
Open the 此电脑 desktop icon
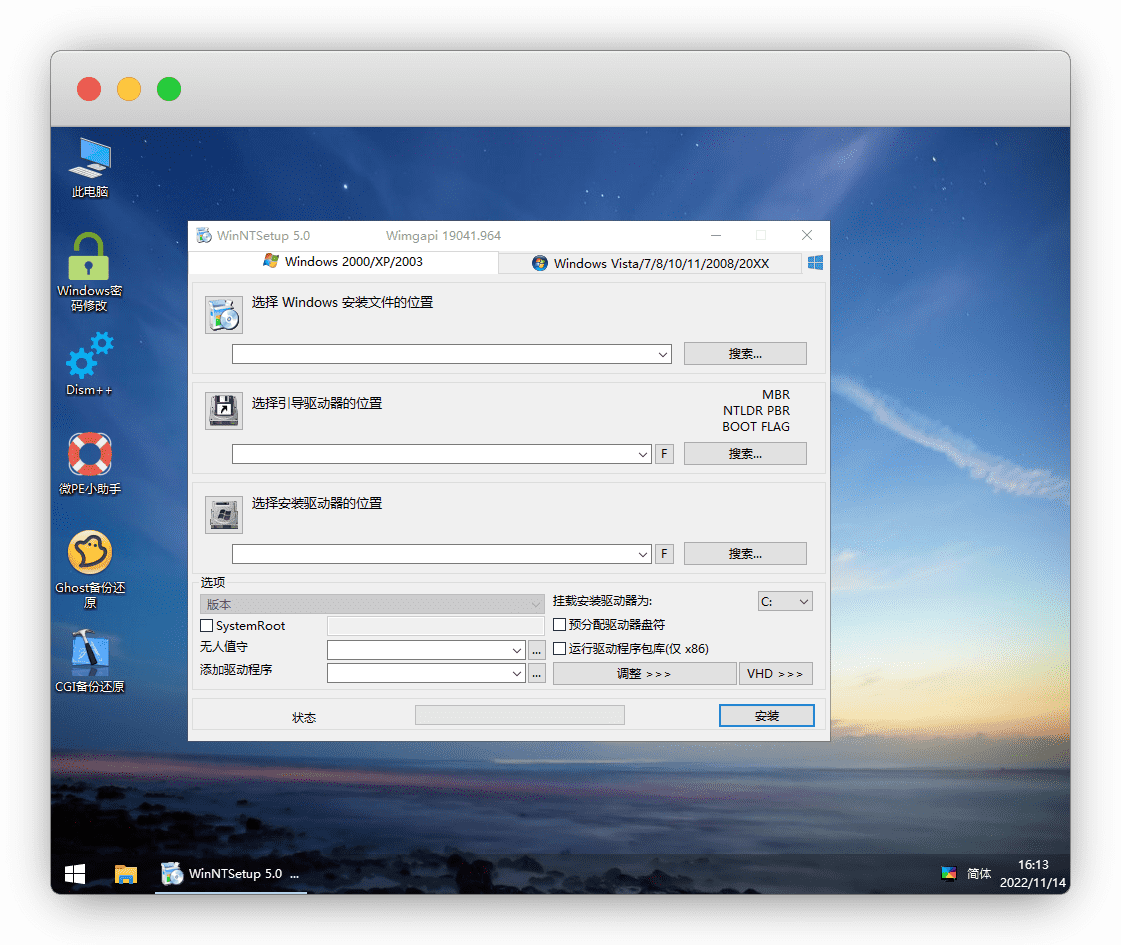tap(90, 160)
